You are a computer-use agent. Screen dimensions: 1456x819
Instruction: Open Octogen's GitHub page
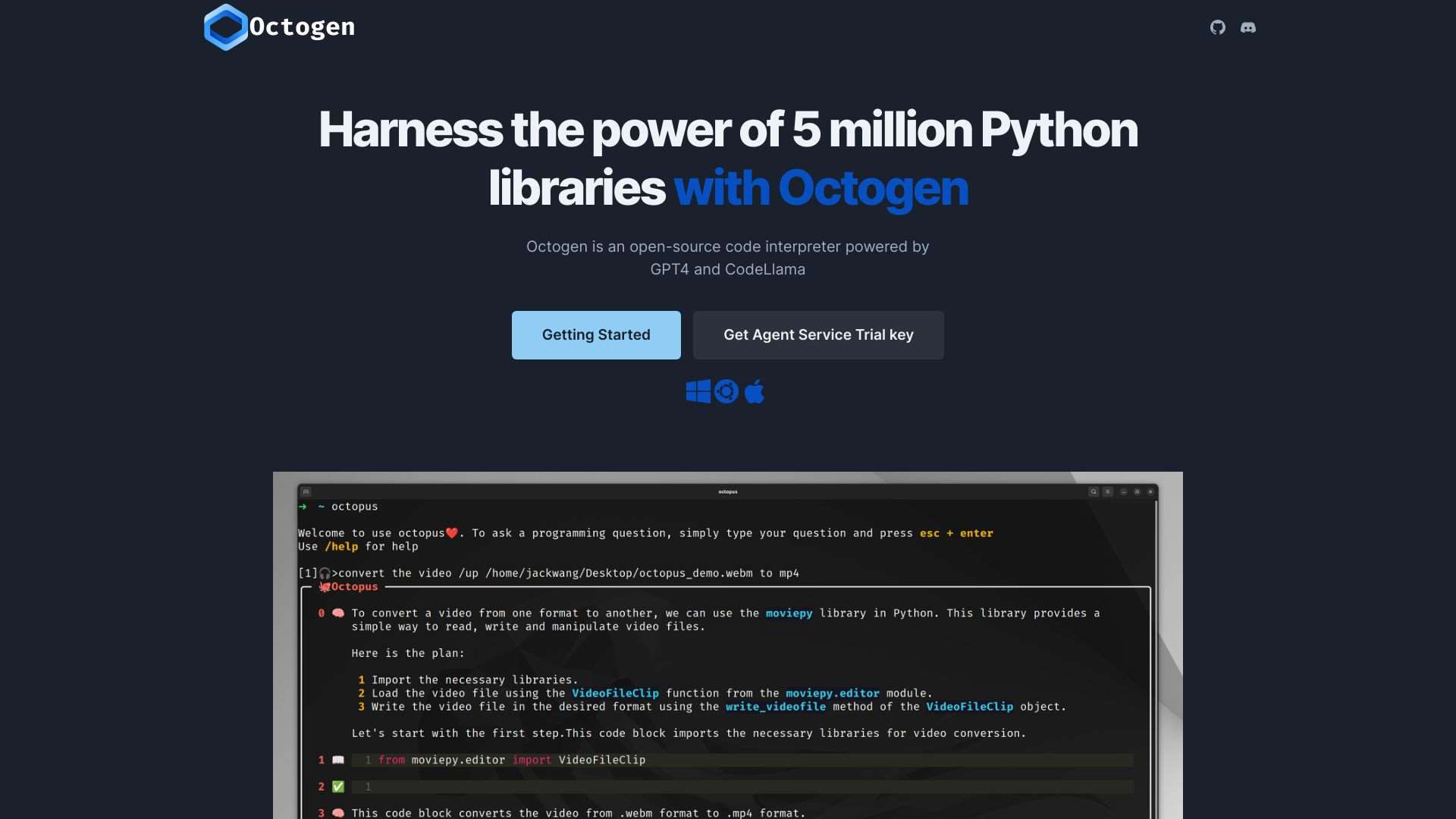click(1218, 27)
